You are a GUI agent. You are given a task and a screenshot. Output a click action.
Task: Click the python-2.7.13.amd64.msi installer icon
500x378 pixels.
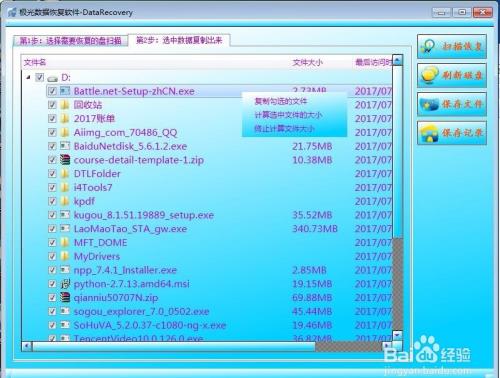pos(65,284)
